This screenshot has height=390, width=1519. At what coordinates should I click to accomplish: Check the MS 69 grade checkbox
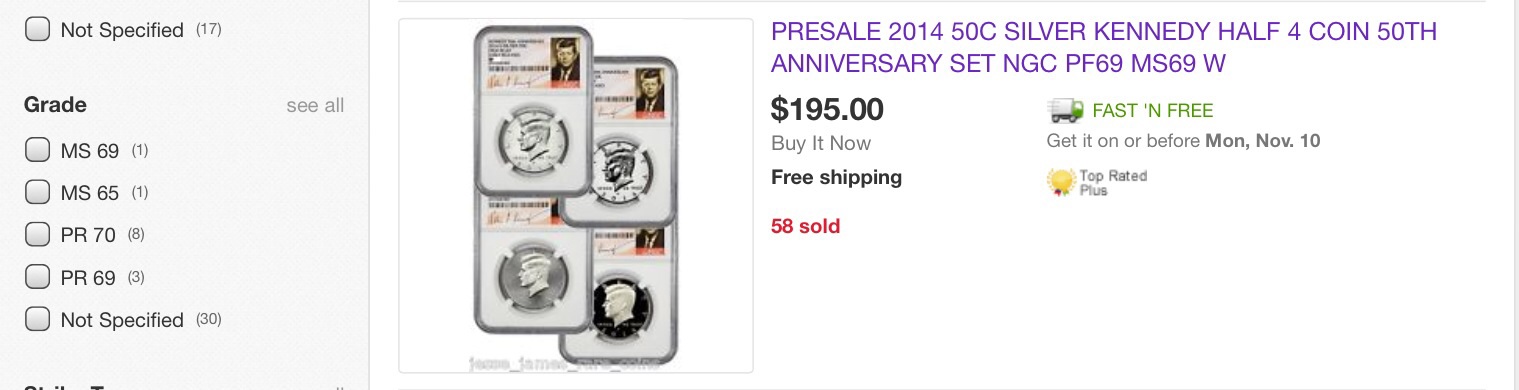pos(37,150)
